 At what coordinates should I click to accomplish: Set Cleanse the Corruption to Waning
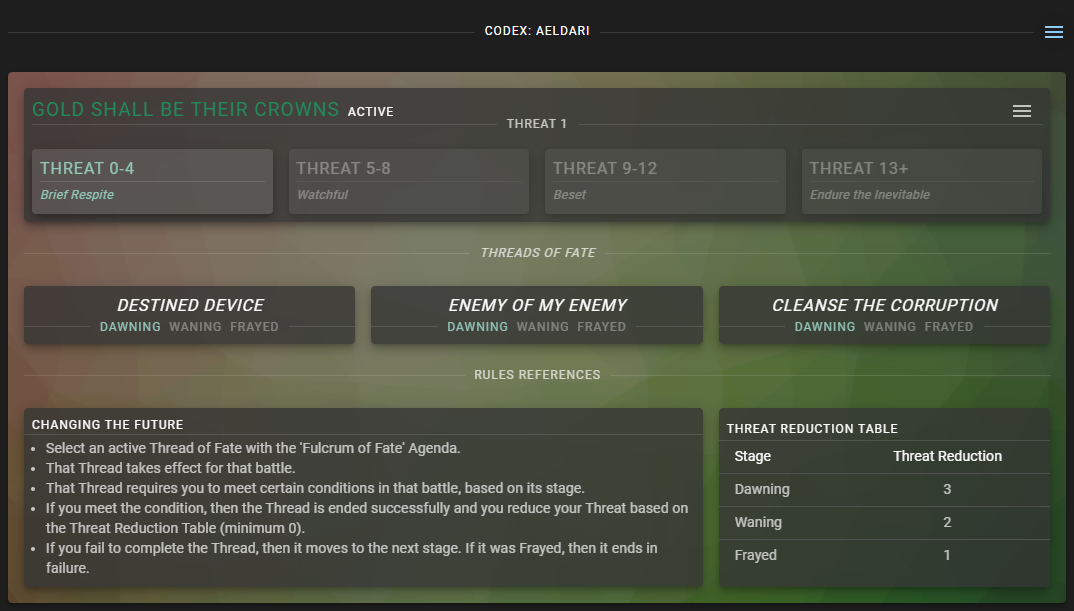coord(890,327)
